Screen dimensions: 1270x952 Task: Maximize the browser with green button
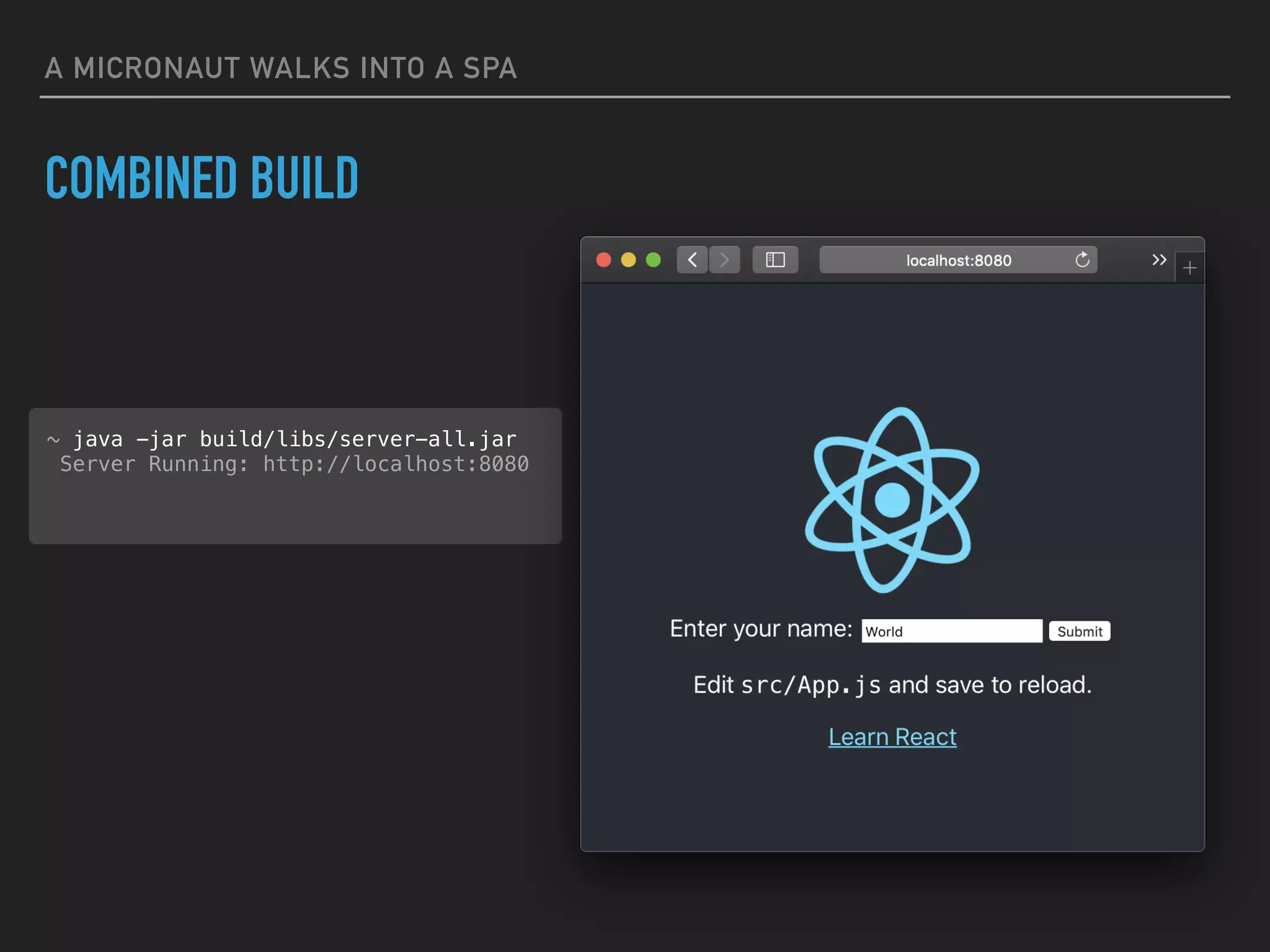653,260
